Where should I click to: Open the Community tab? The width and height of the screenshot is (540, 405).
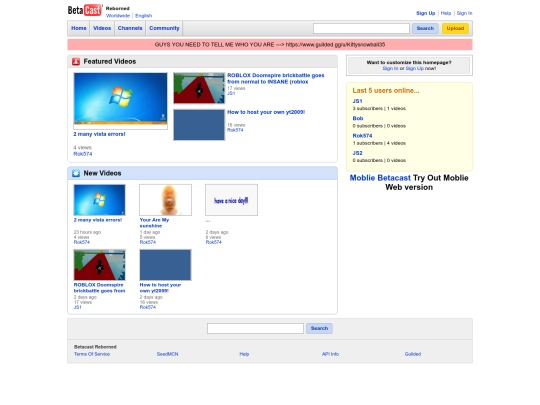(x=164, y=28)
